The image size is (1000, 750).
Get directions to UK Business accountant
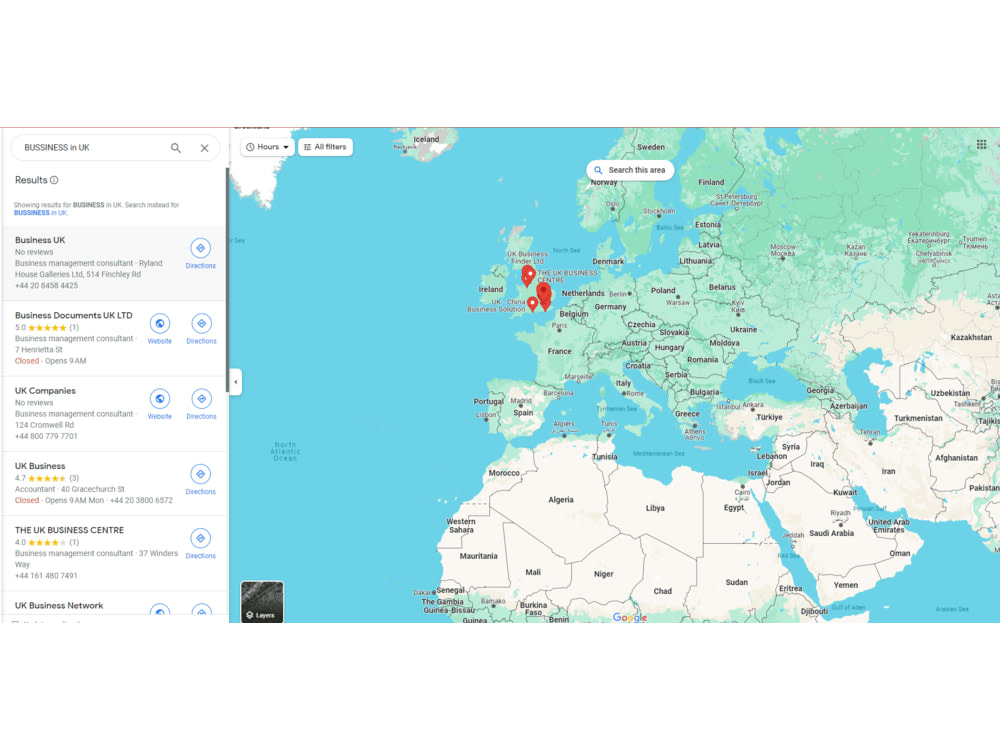coord(200,480)
